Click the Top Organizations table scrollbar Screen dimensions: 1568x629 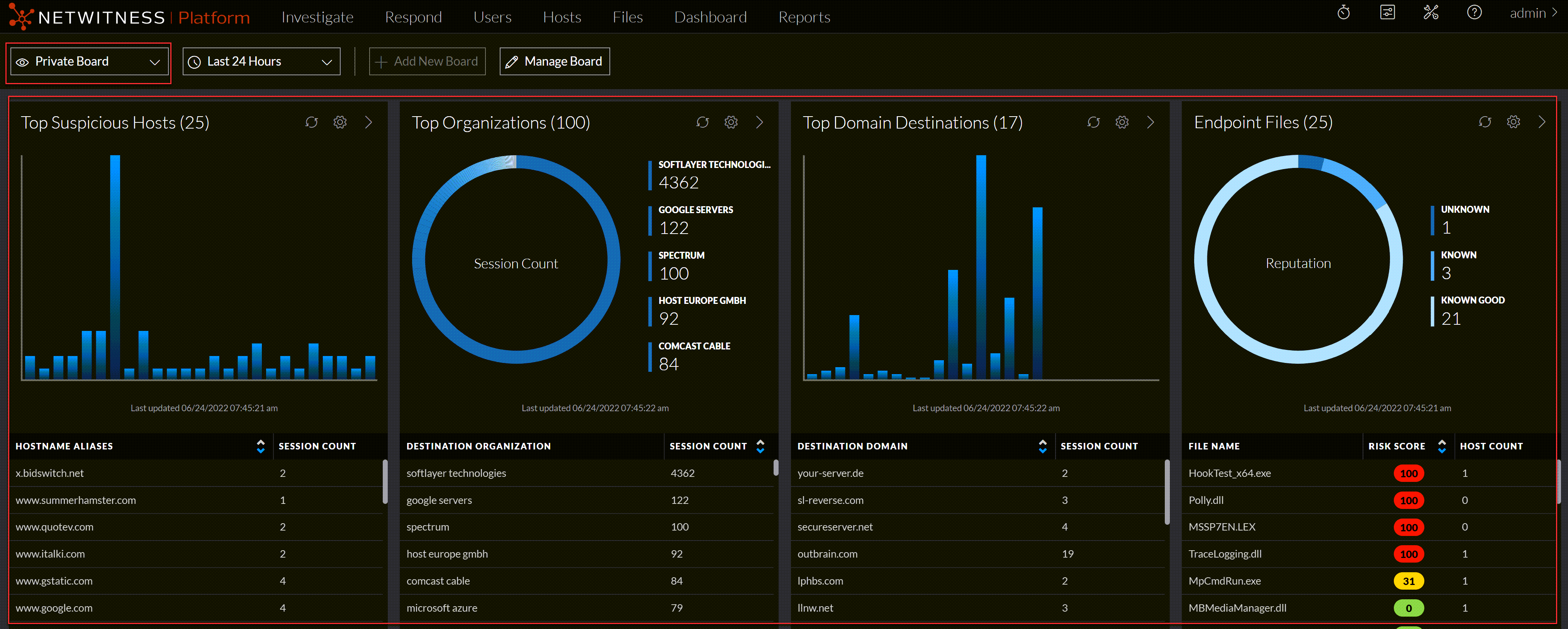776,467
